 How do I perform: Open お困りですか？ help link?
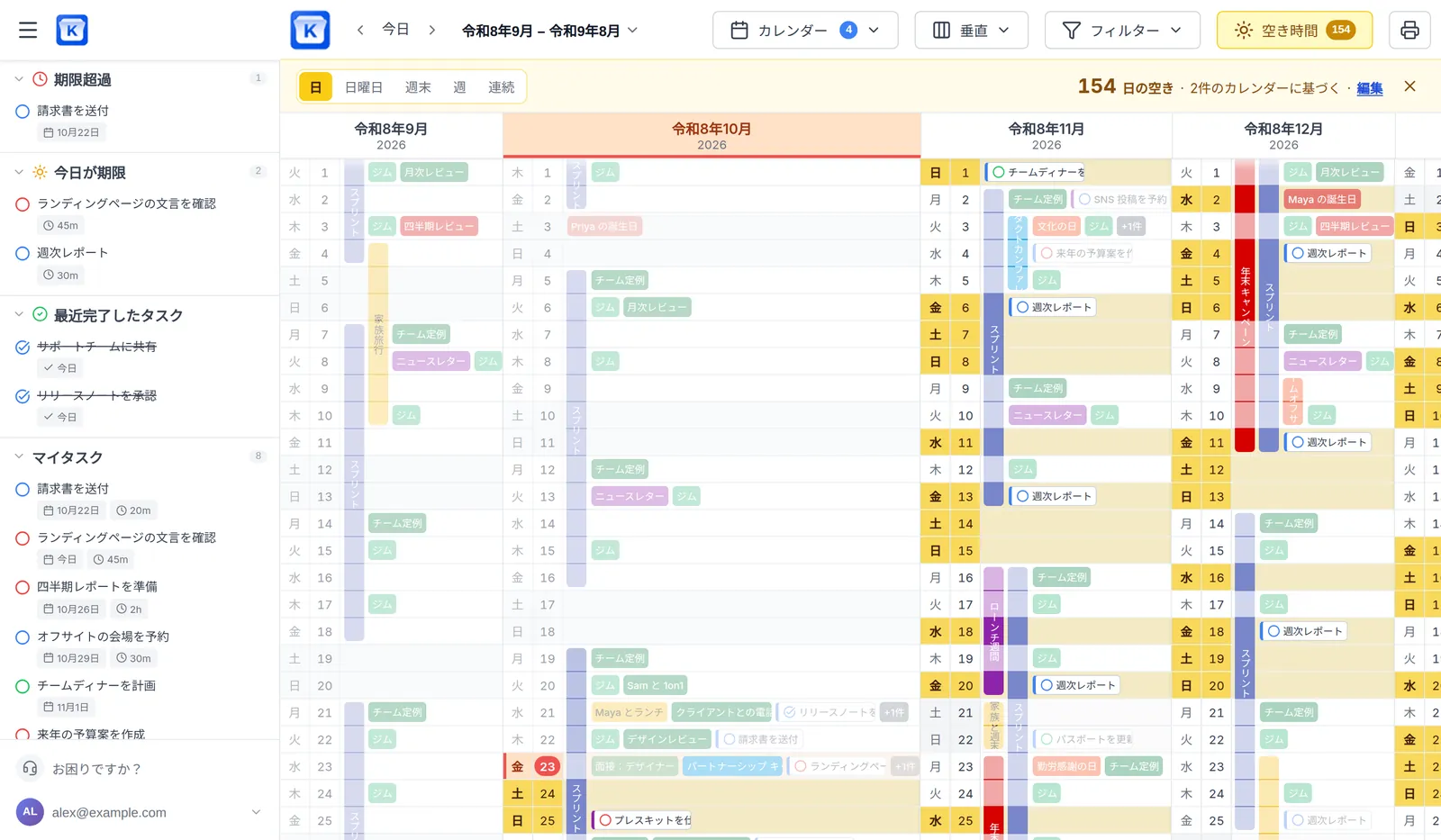[96, 769]
